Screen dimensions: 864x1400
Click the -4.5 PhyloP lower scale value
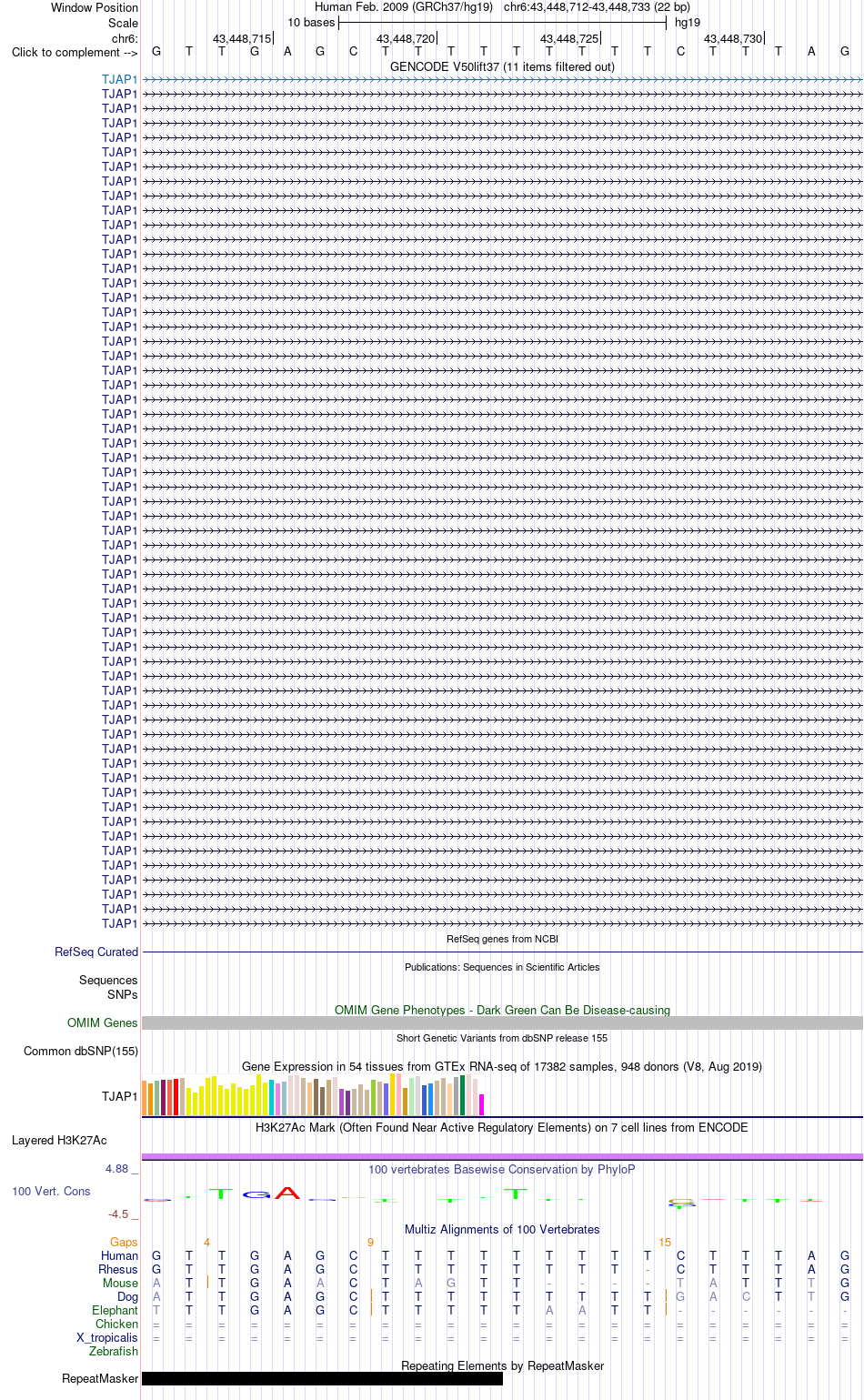tap(118, 1214)
